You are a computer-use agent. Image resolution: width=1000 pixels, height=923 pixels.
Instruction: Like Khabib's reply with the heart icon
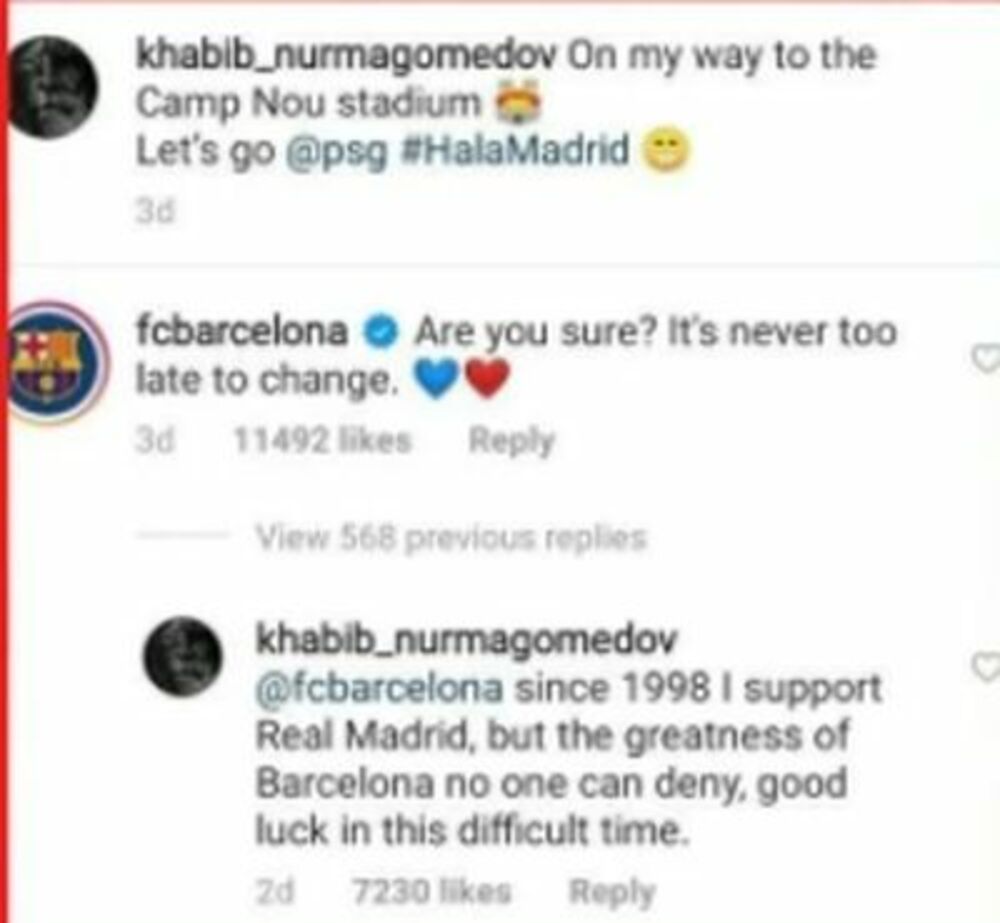(x=986, y=667)
